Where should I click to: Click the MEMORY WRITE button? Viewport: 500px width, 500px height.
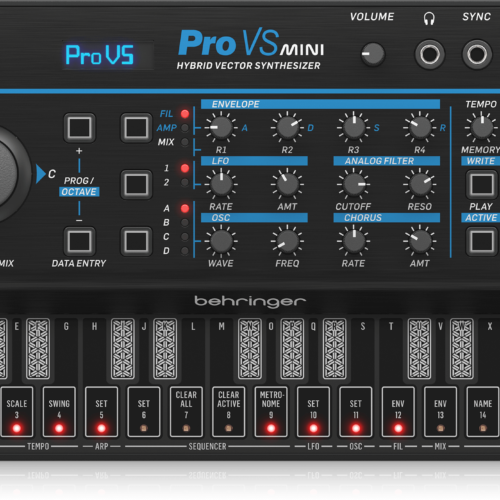pos(482,184)
